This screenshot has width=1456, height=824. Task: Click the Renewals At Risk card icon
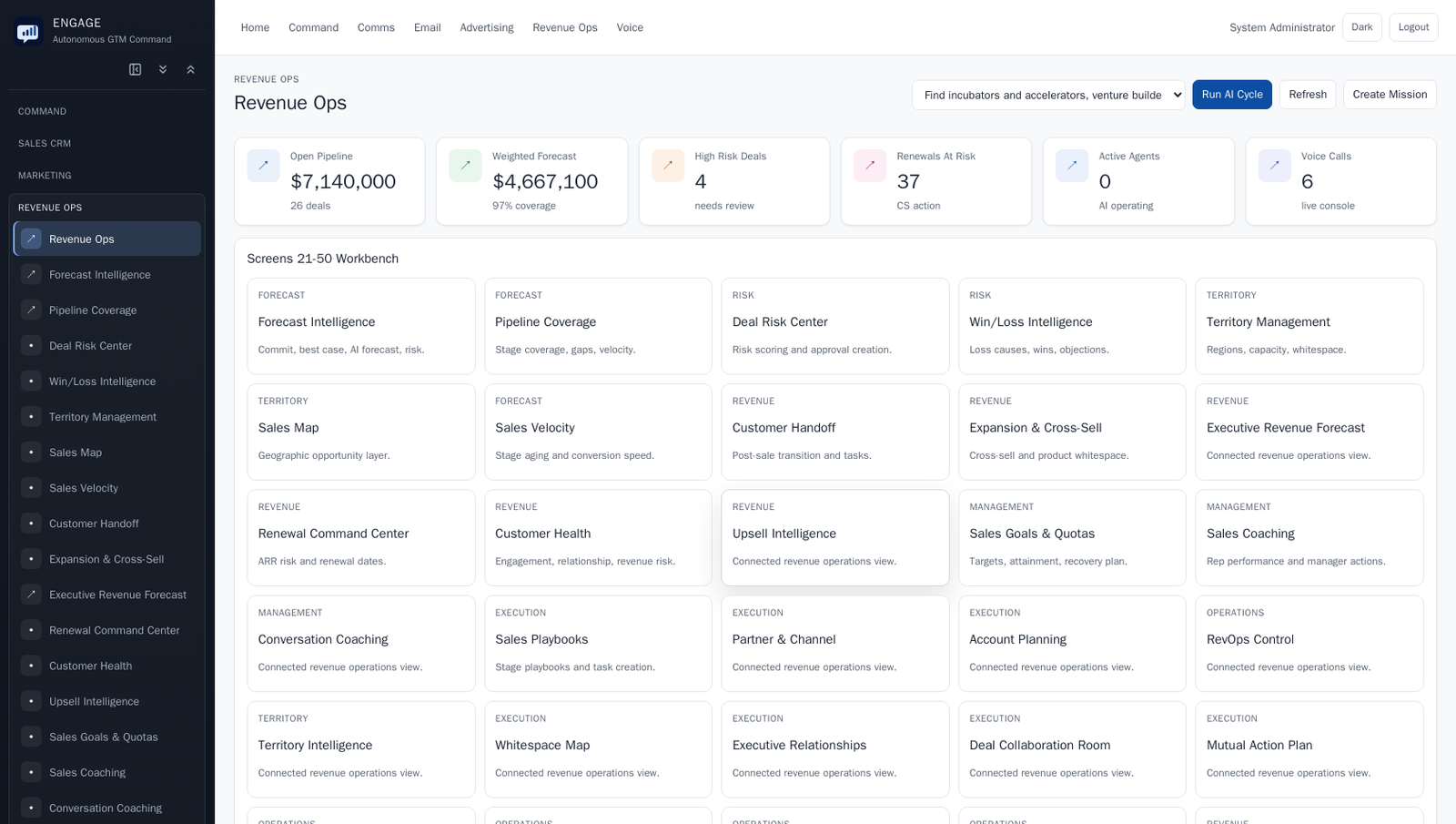tap(870, 166)
